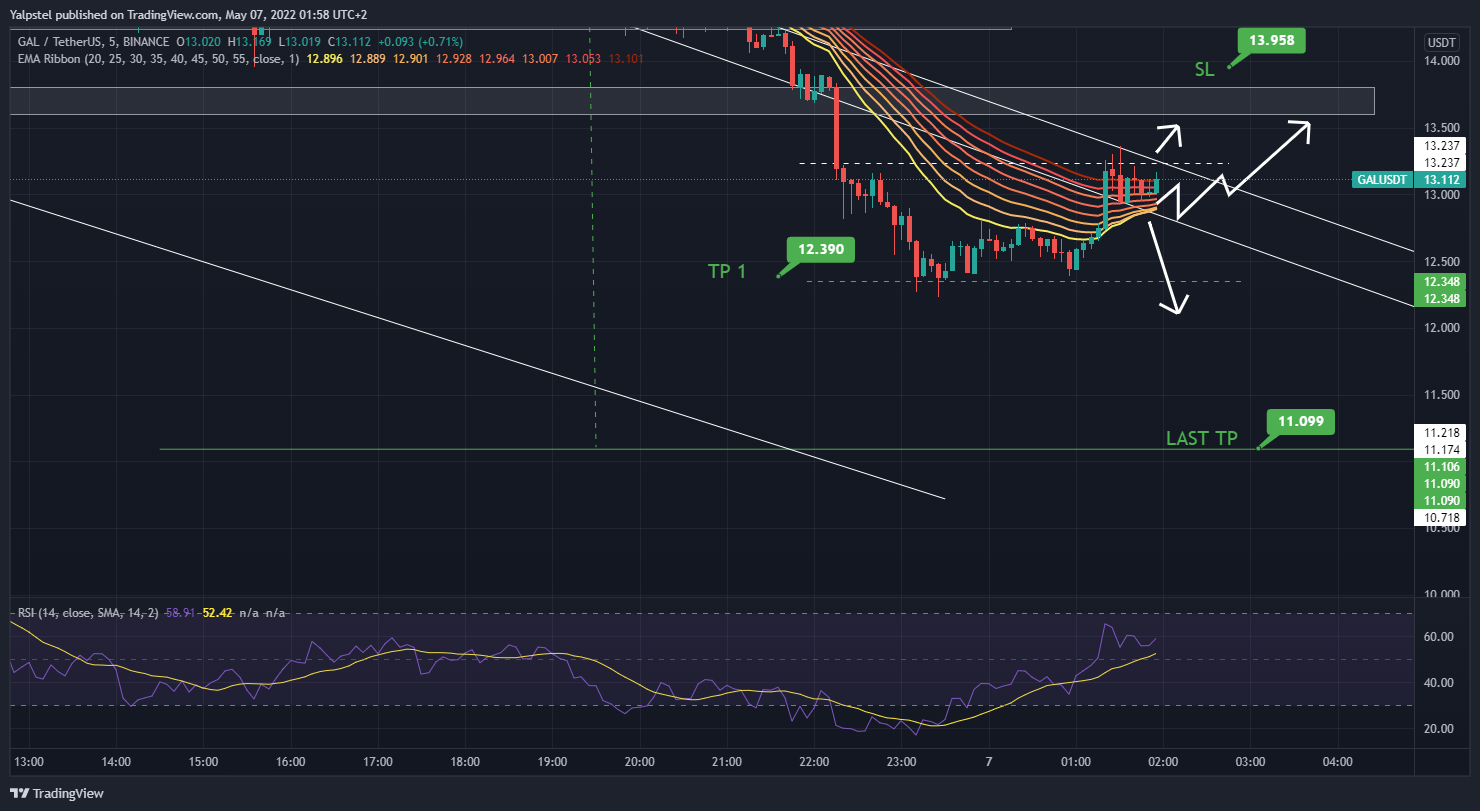
Task: Click the yellow EMA value 12.896
Action: click(x=324, y=59)
